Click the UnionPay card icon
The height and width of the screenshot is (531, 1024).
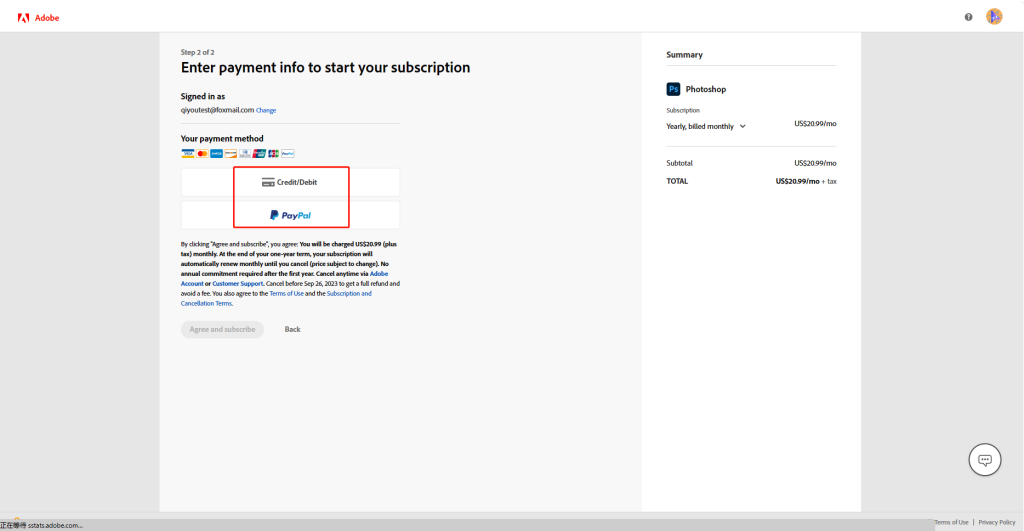259,153
